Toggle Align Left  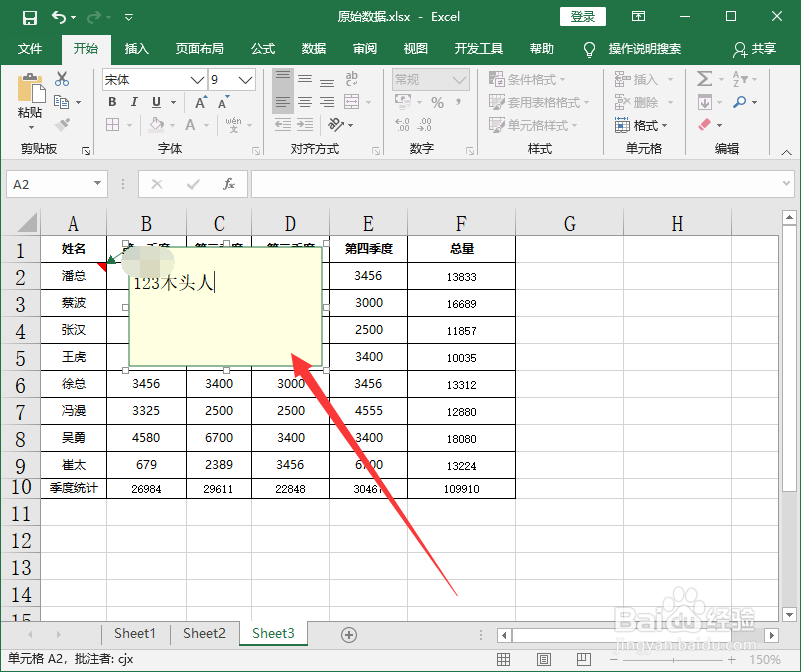click(282, 102)
